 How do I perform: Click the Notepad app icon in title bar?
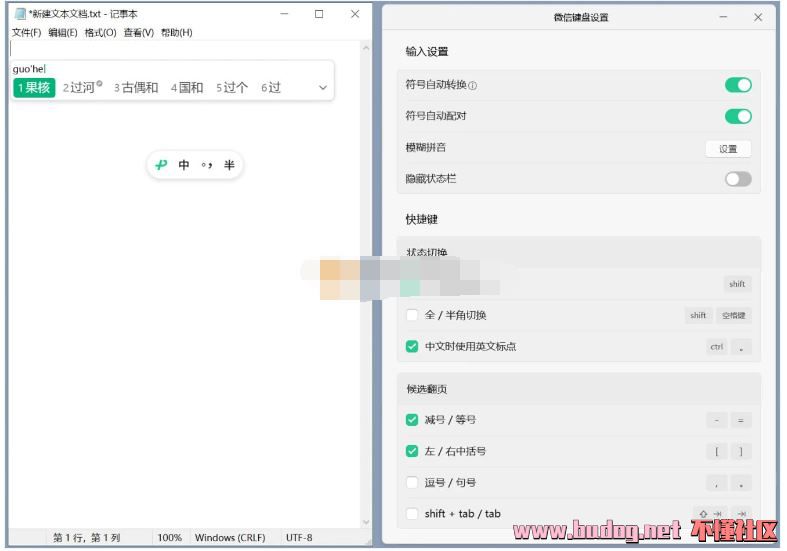pyautogui.click(x=19, y=14)
